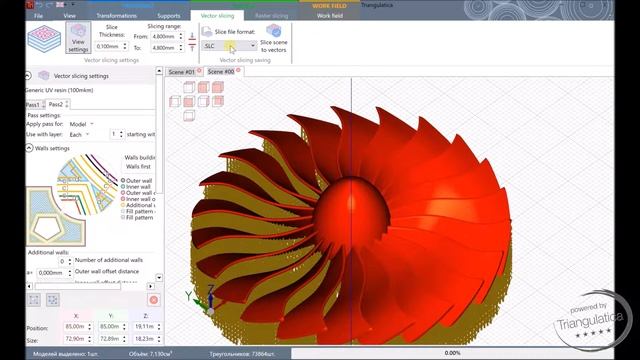The height and width of the screenshot is (360, 640).
Task: Select first view cube in middle row
Action: coord(175,101)
